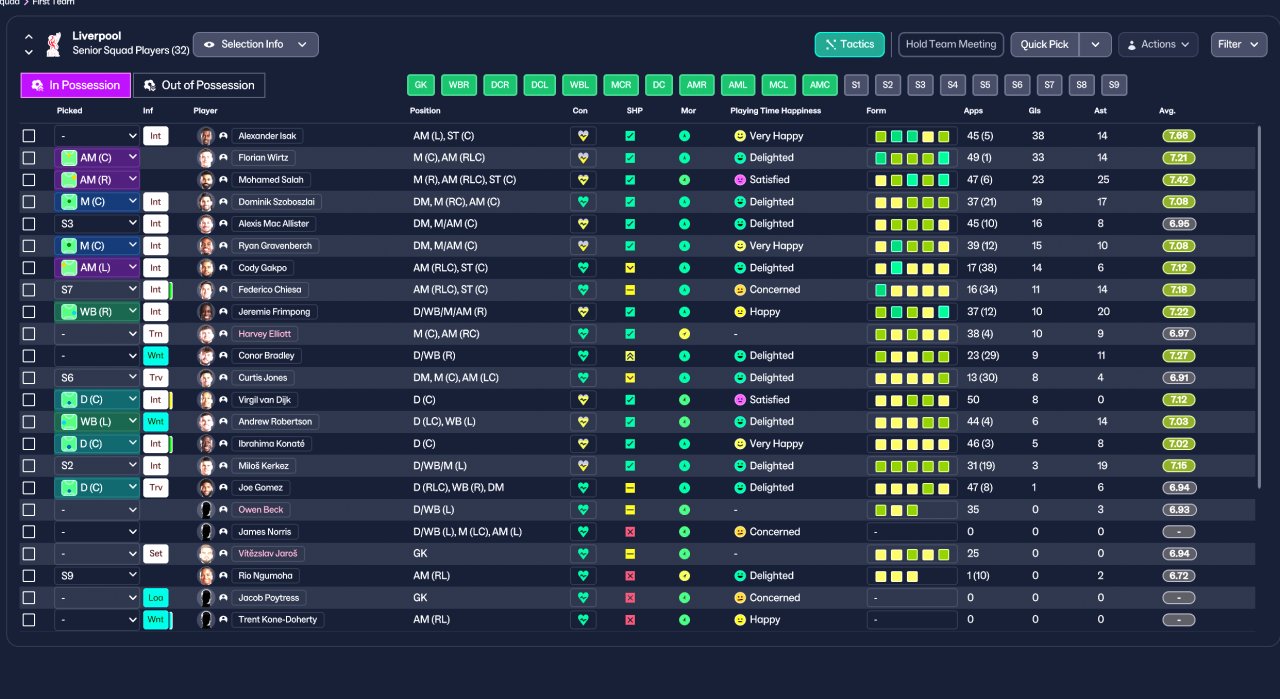The image size is (1280, 699).
Task: Tick the checkbox for Curtis Jones
Action: pos(29,378)
